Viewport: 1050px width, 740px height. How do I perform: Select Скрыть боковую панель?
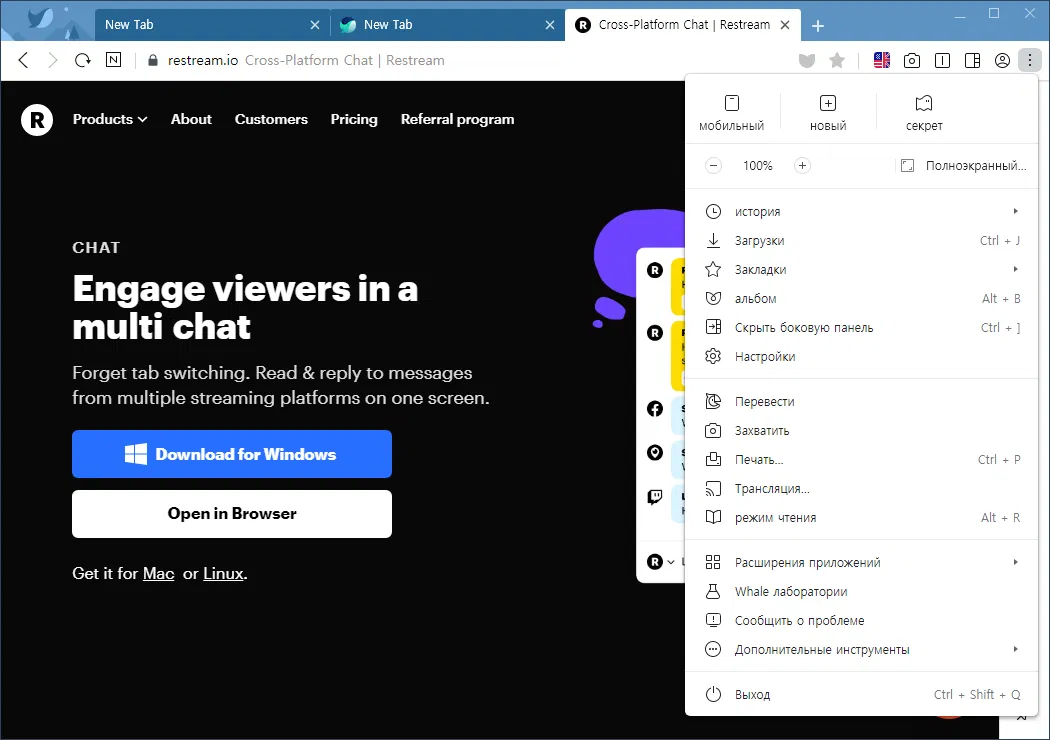click(x=862, y=327)
